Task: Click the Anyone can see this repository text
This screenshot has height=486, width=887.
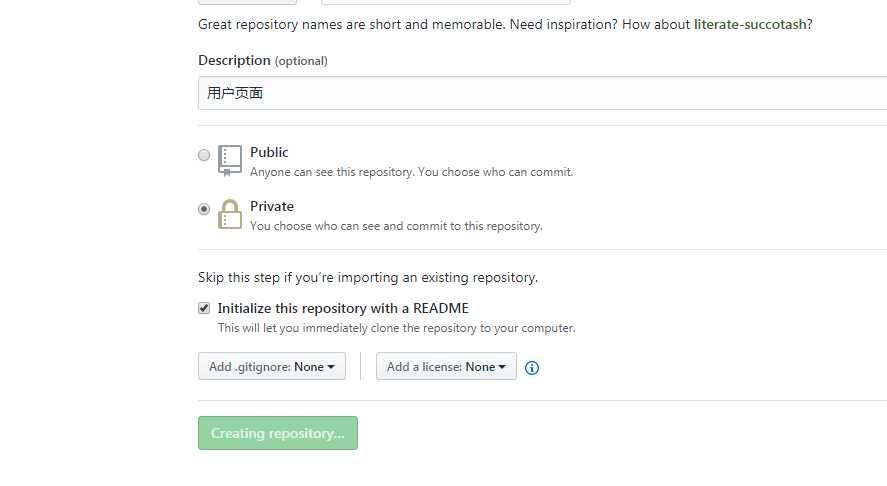Action: tap(411, 172)
